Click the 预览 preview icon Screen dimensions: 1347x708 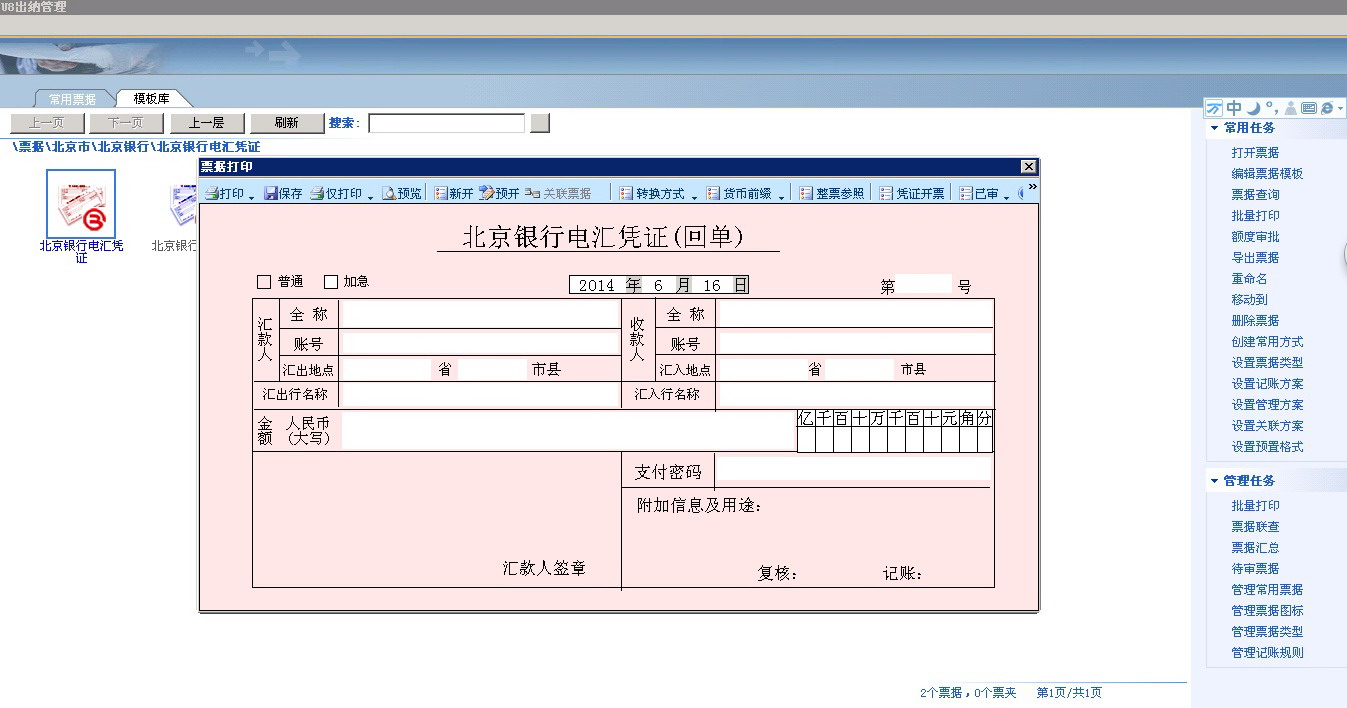(389, 193)
